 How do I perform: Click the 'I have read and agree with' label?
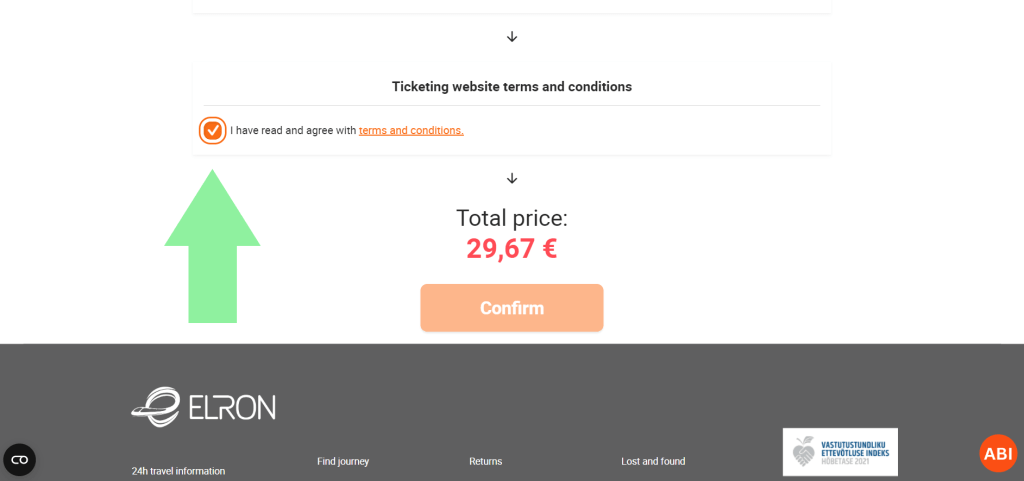[293, 131]
